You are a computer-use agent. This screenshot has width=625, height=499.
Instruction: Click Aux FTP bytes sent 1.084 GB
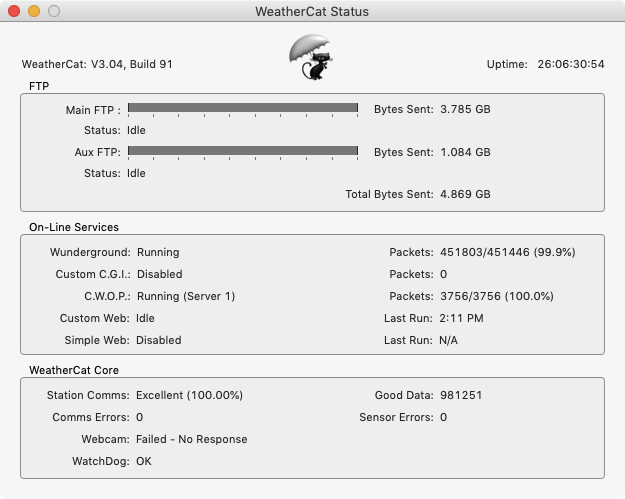pyautogui.click(x=465, y=152)
